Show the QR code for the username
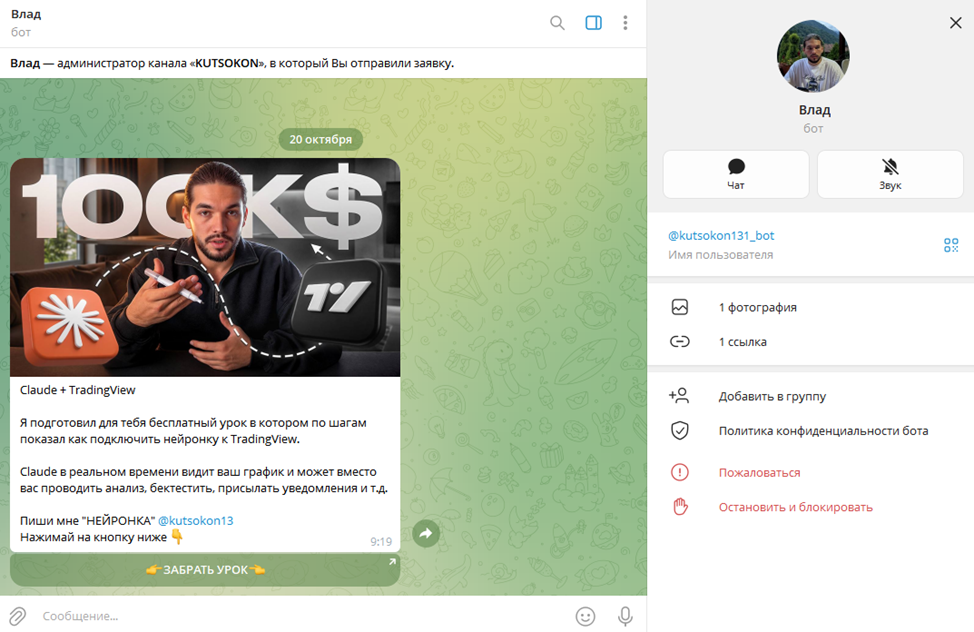Screen dimensions: 974x632 950,245
